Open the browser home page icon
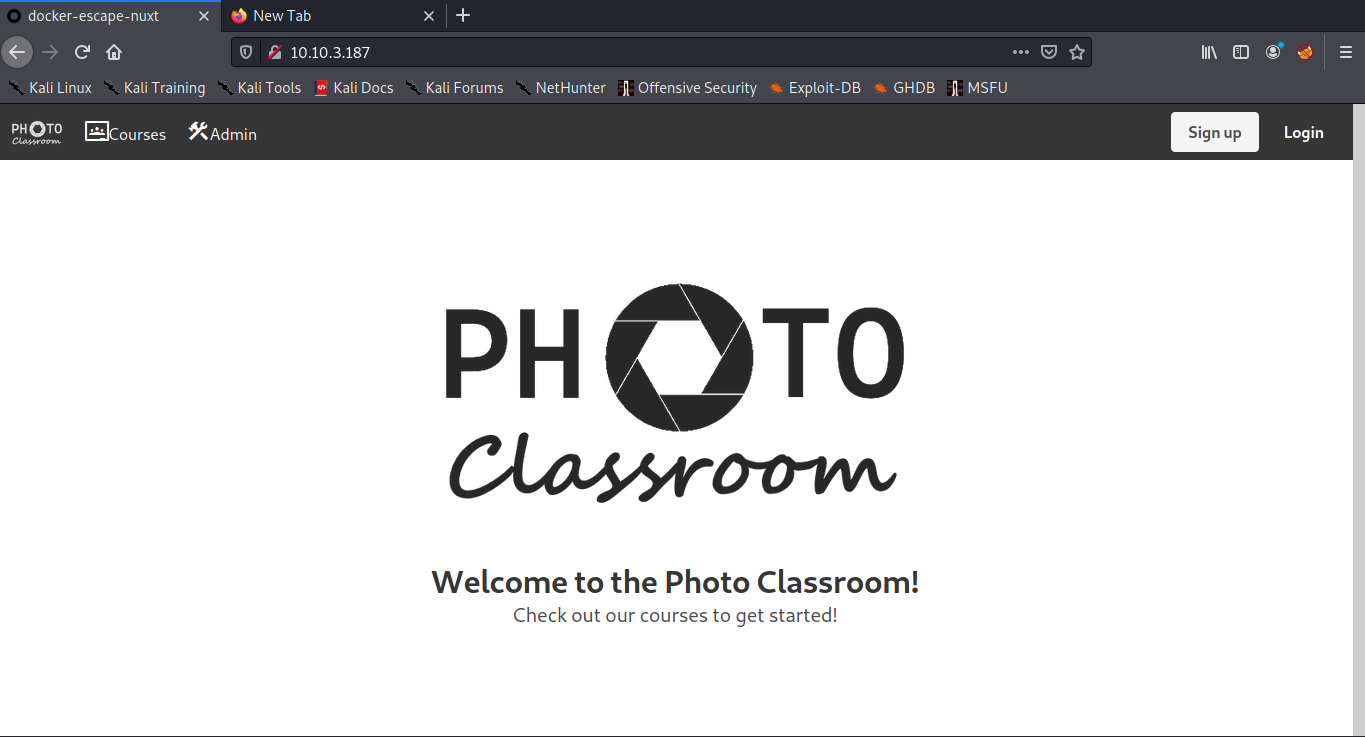This screenshot has height=737, width=1365. pyautogui.click(x=114, y=52)
